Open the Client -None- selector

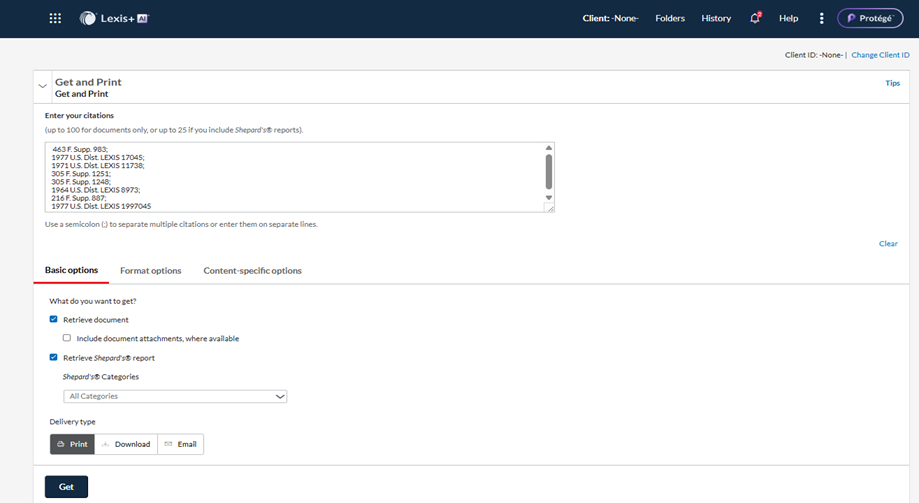610,18
